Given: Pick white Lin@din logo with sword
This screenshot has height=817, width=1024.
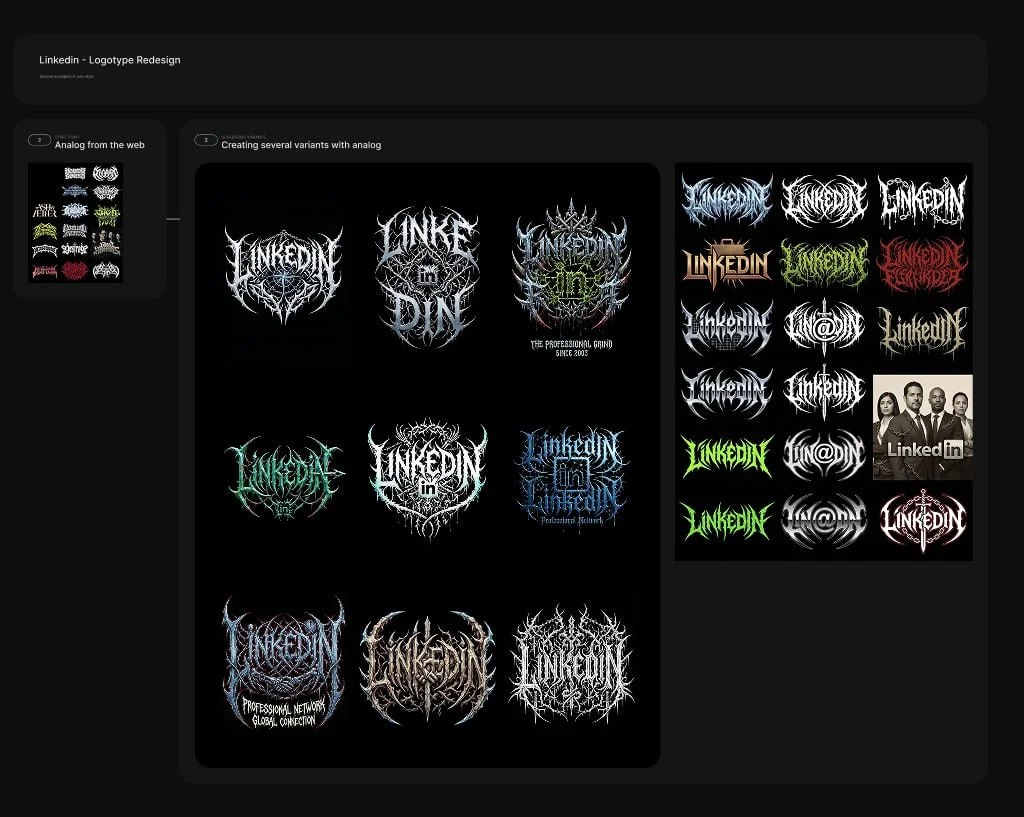Looking at the screenshot, I should 824,327.
